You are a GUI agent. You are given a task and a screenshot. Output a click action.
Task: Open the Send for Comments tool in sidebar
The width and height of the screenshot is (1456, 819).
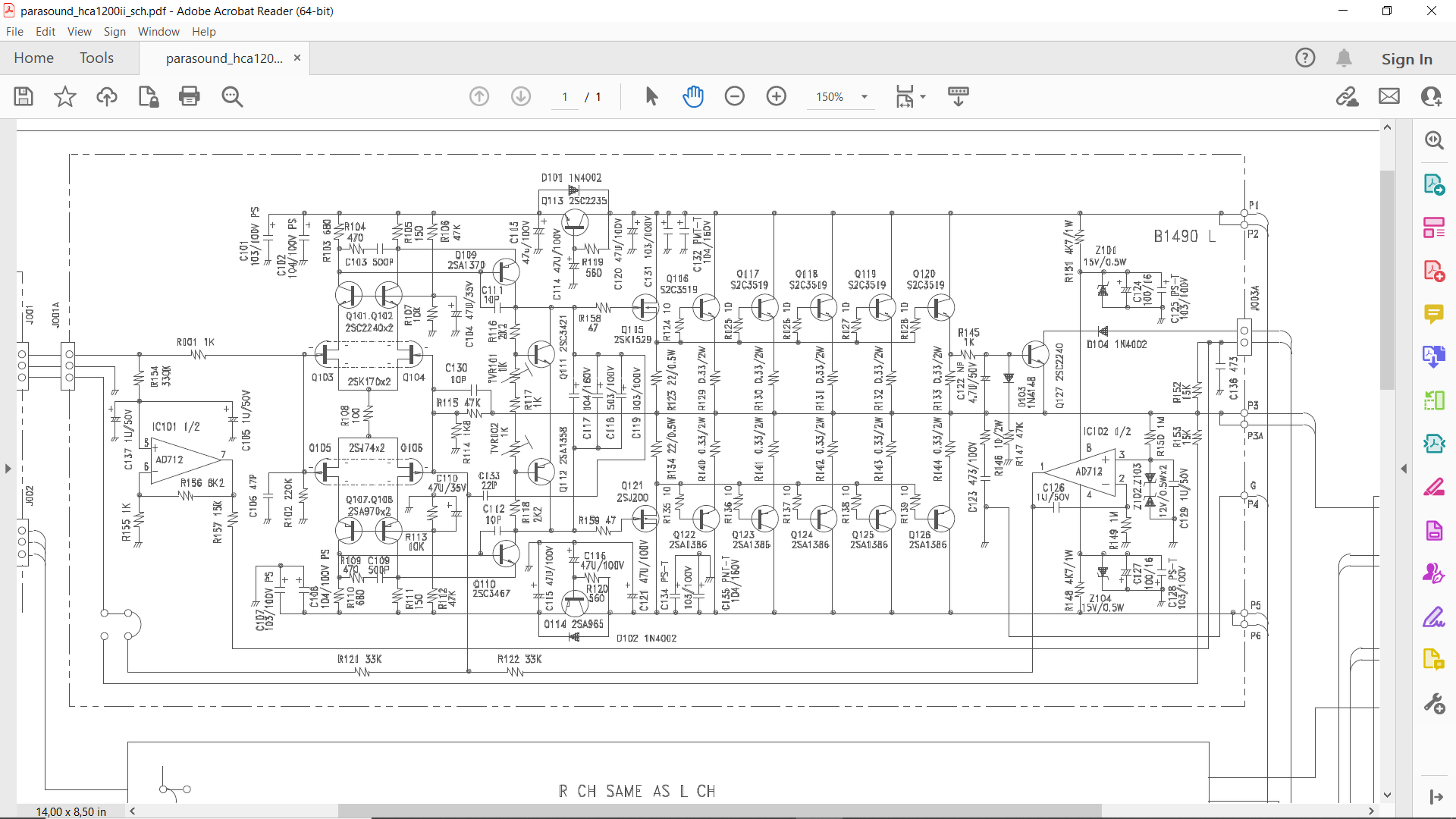[1434, 660]
